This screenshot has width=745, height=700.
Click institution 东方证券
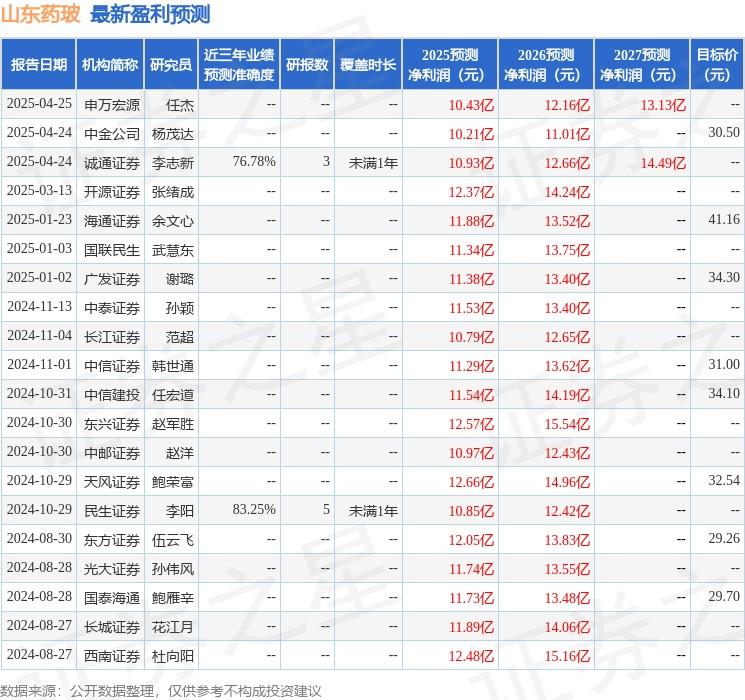[x=112, y=539]
